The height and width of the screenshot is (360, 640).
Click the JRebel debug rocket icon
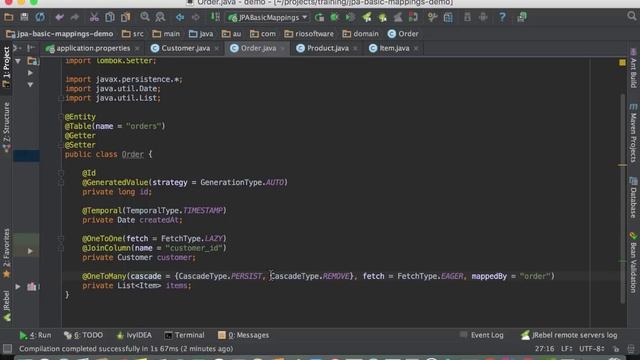tap(382, 17)
